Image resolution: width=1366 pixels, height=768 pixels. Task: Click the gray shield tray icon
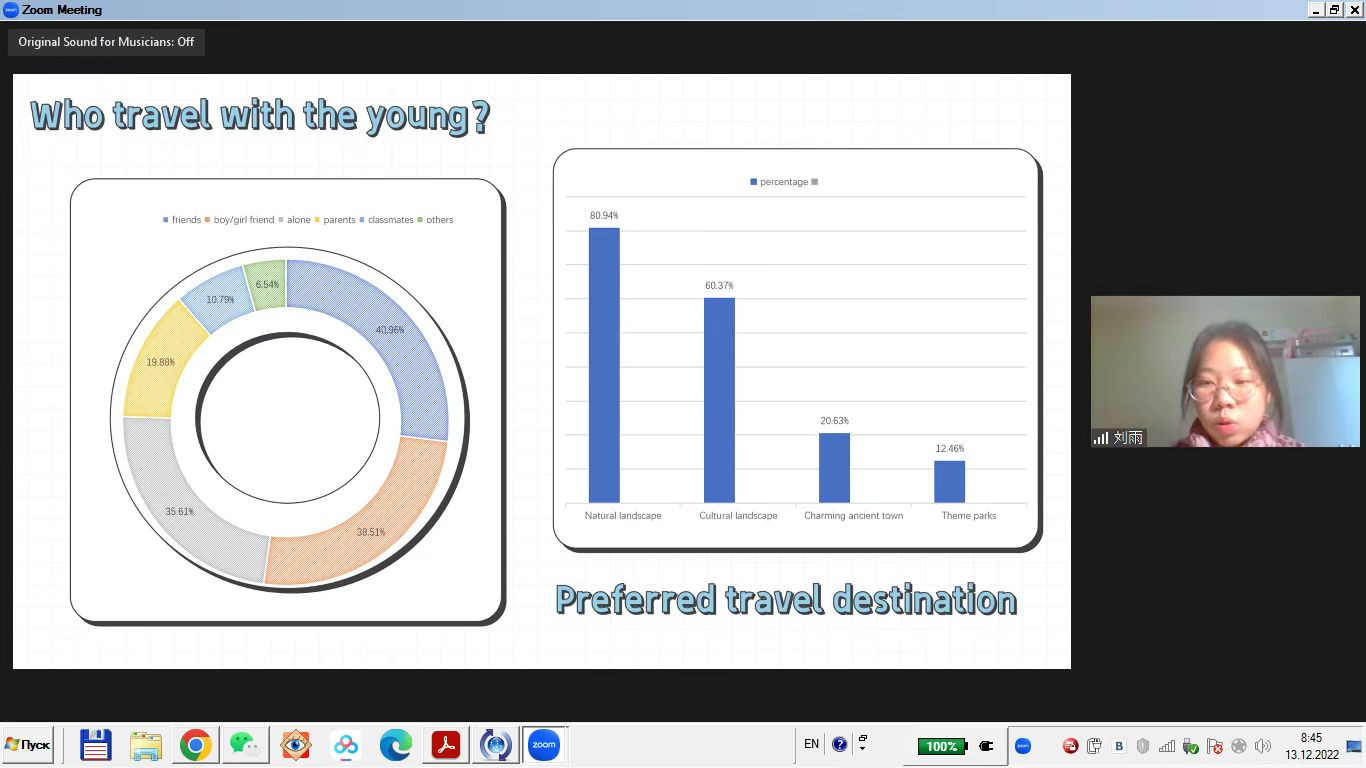(1143, 746)
